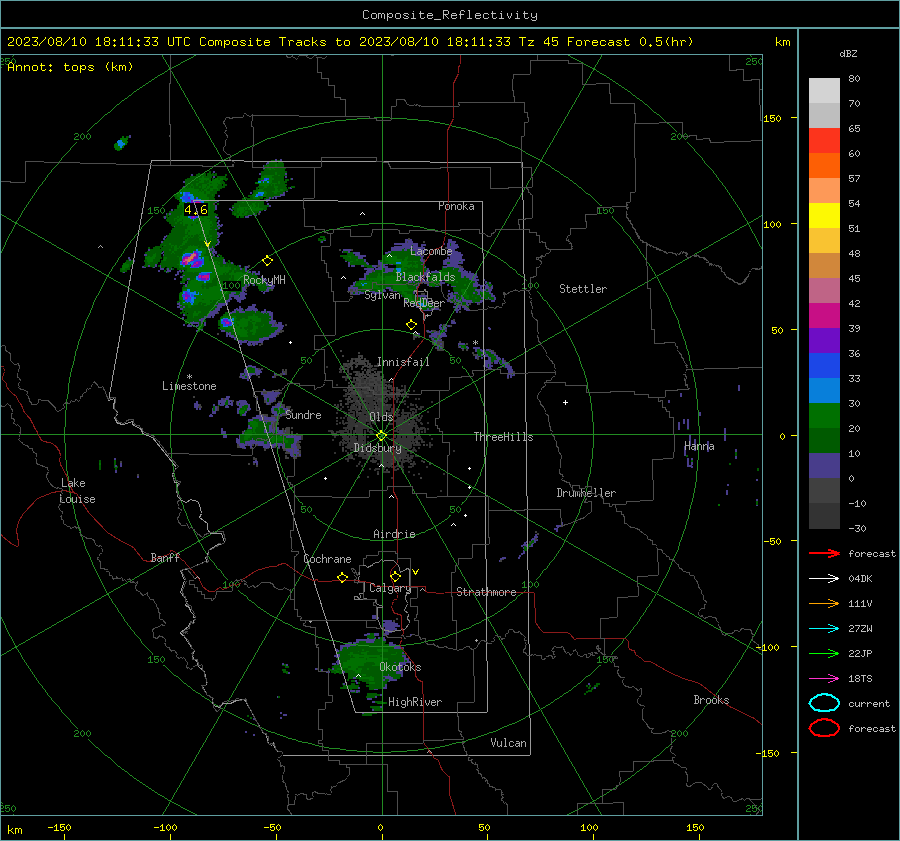Click the Innisfail label
Image resolution: width=900 pixels, height=841 pixels.
(x=403, y=362)
